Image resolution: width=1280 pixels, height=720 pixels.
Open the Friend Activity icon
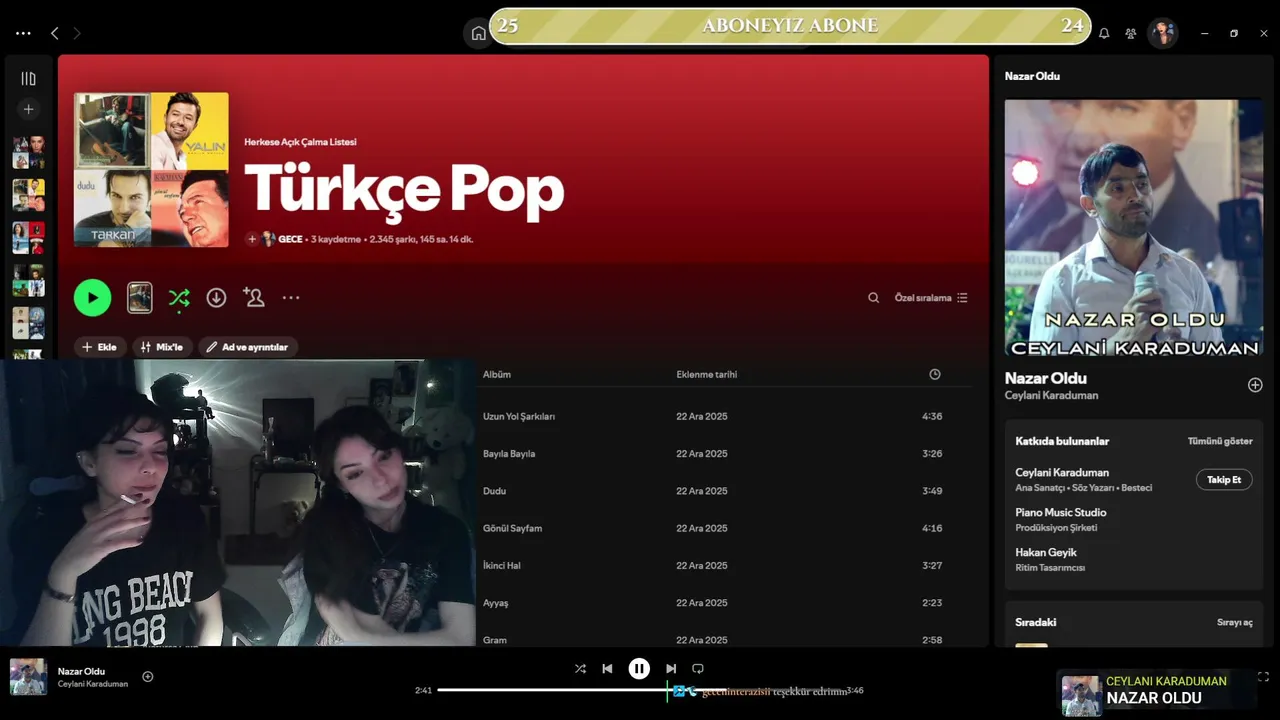[x=1130, y=33]
